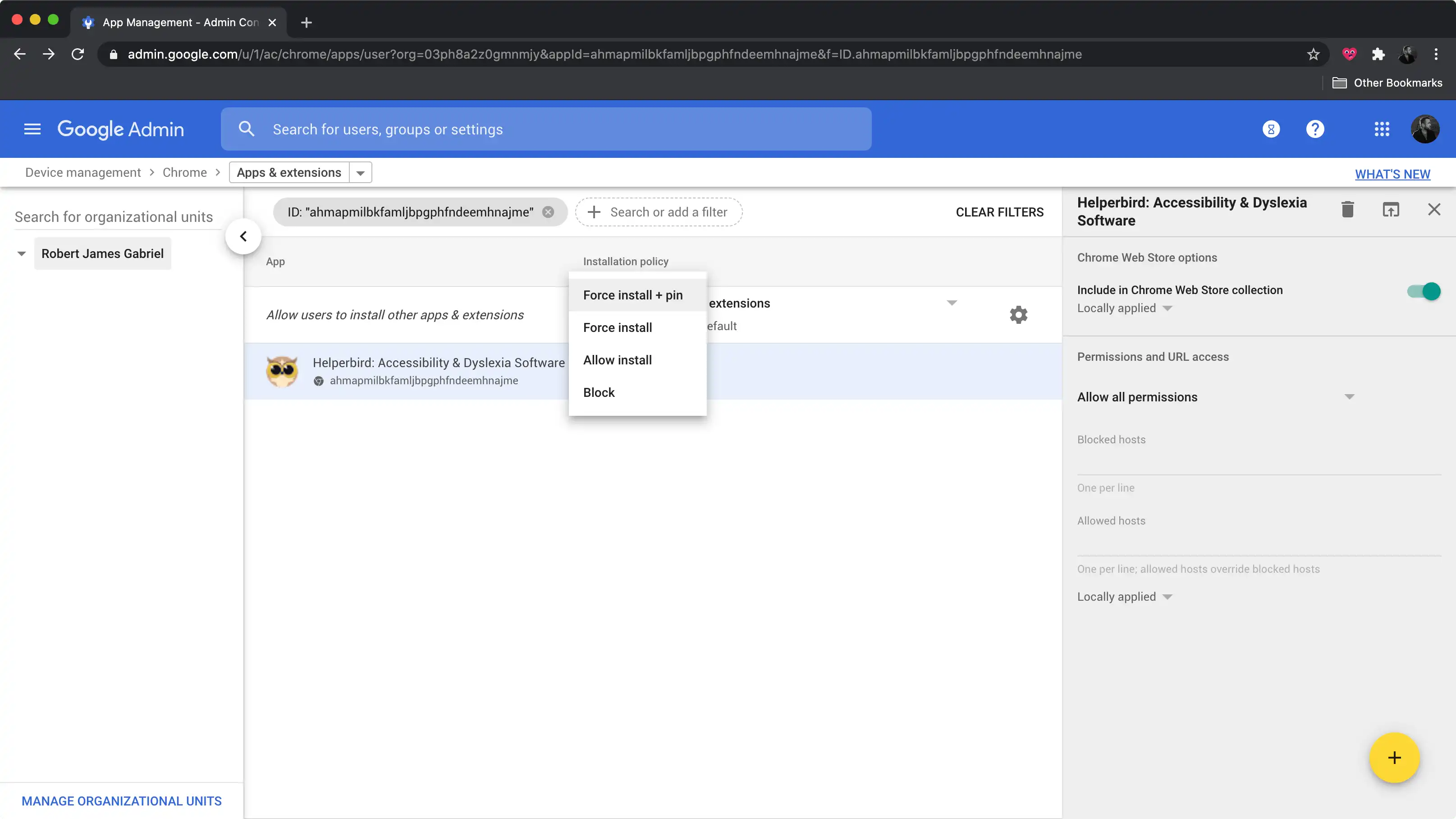Select Allow install option
Image resolution: width=1456 pixels, height=819 pixels.
click(637, 360)
